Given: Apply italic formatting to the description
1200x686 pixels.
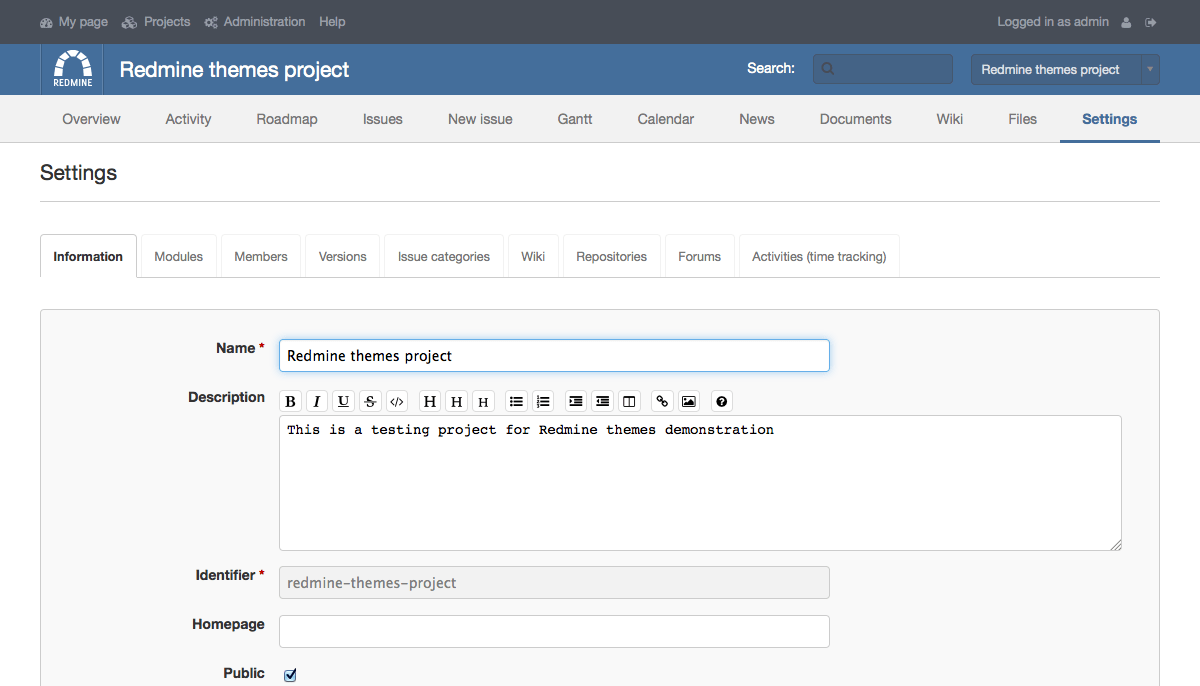Looking at the screenshot, I should [x=317, y=401].
